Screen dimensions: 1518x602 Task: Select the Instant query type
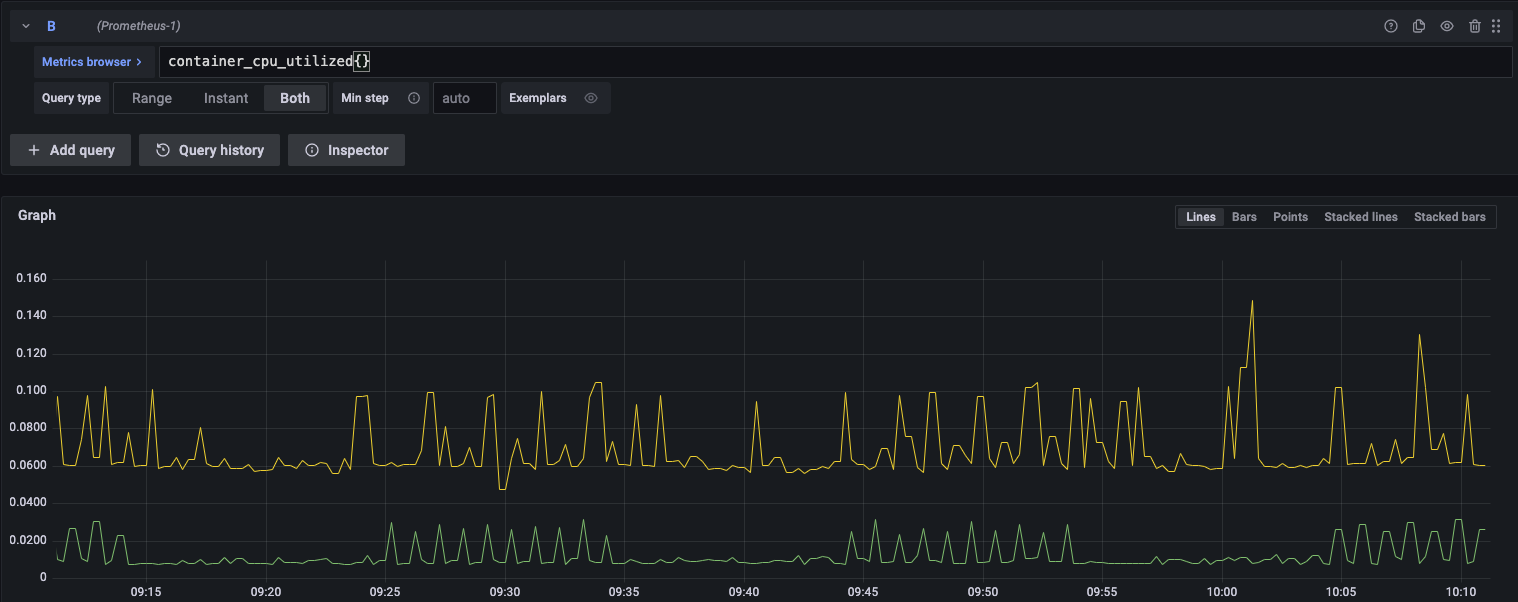pos(226,98)
